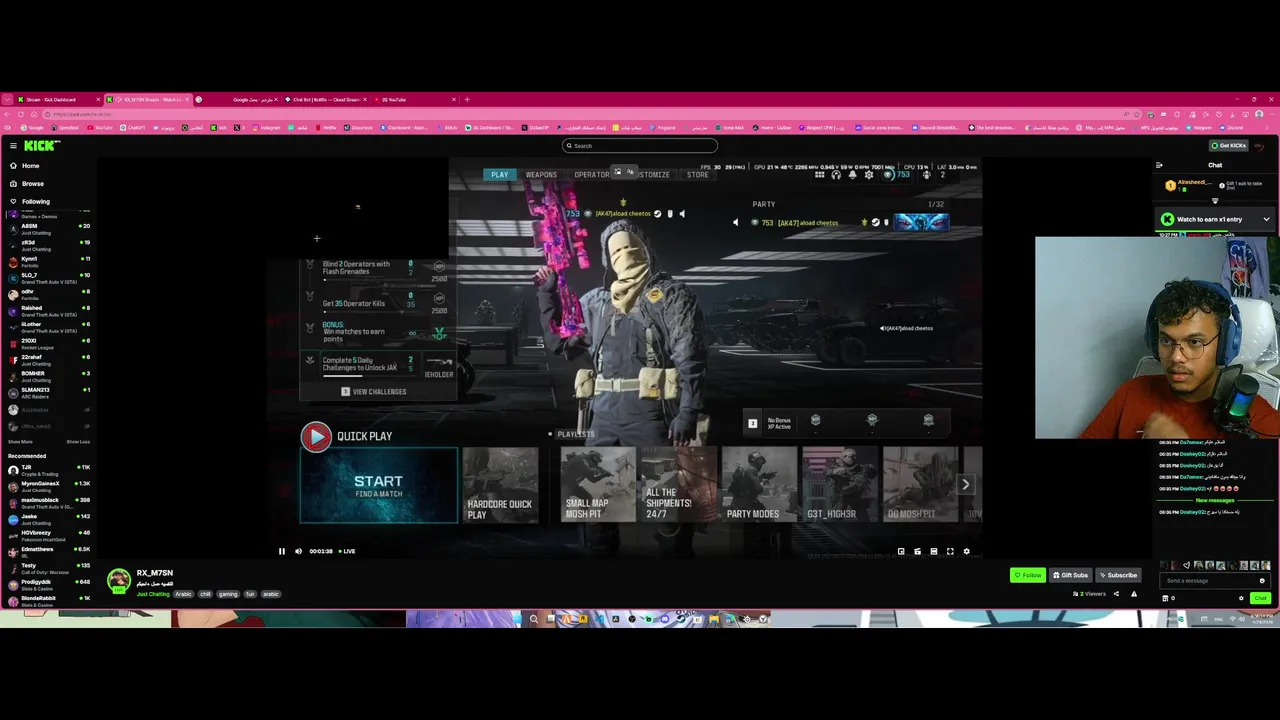Share the stream

pyautogui.click(x=1116, y=594)
